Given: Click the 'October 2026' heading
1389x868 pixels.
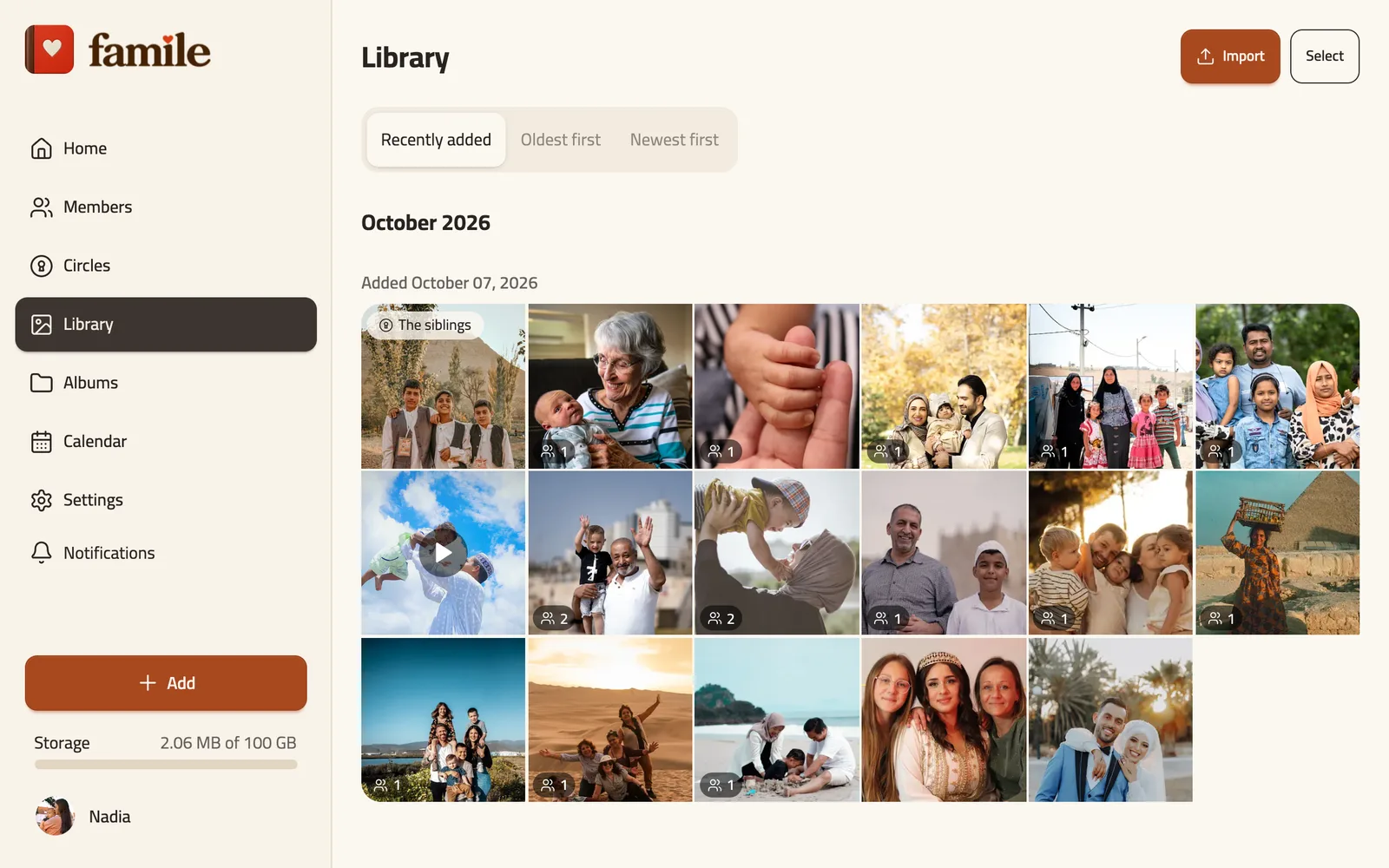Looking at the screenshot, I should tap(425, 223).
